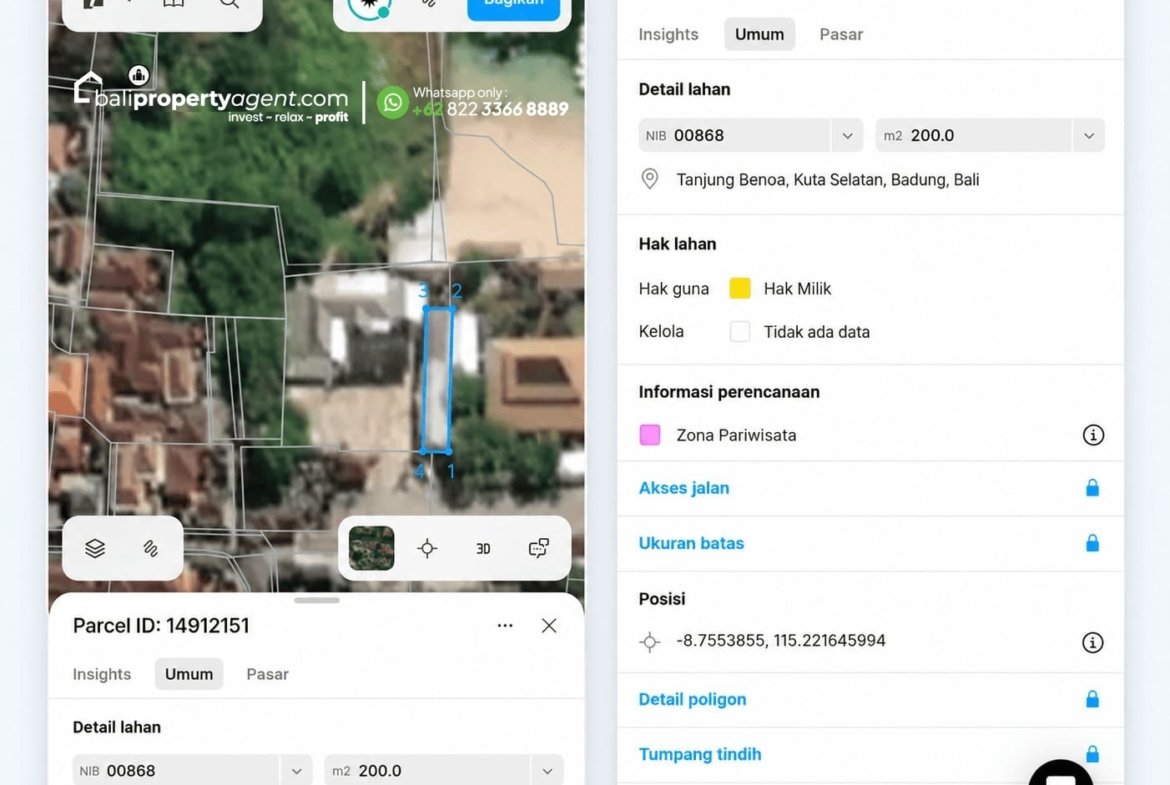This screenshot has width=1170, height=785.
Task: Click the lock icon on Tumpang tindih row
Action: [1092, 754]
